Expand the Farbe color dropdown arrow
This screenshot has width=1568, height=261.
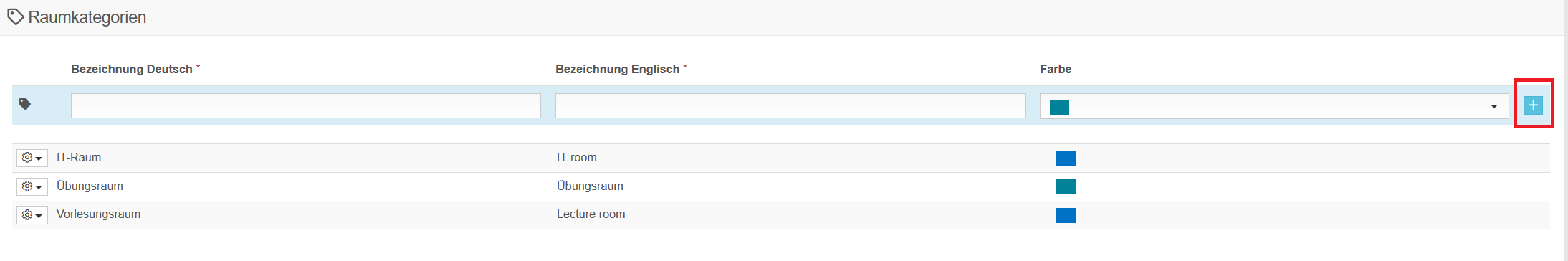coord(1494,106)
